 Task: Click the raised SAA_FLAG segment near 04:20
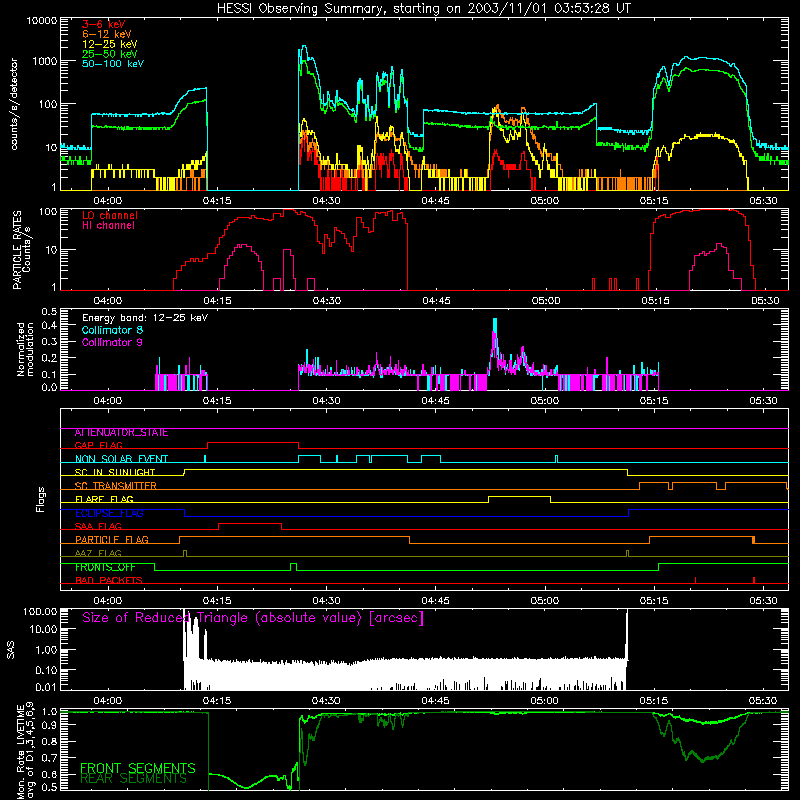[250, 523]
